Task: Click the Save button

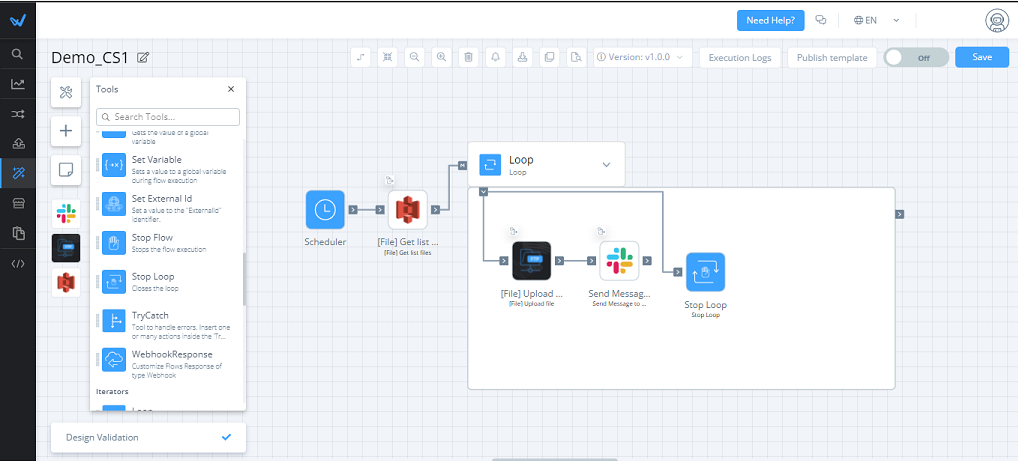Action: [x=981, y=57]
